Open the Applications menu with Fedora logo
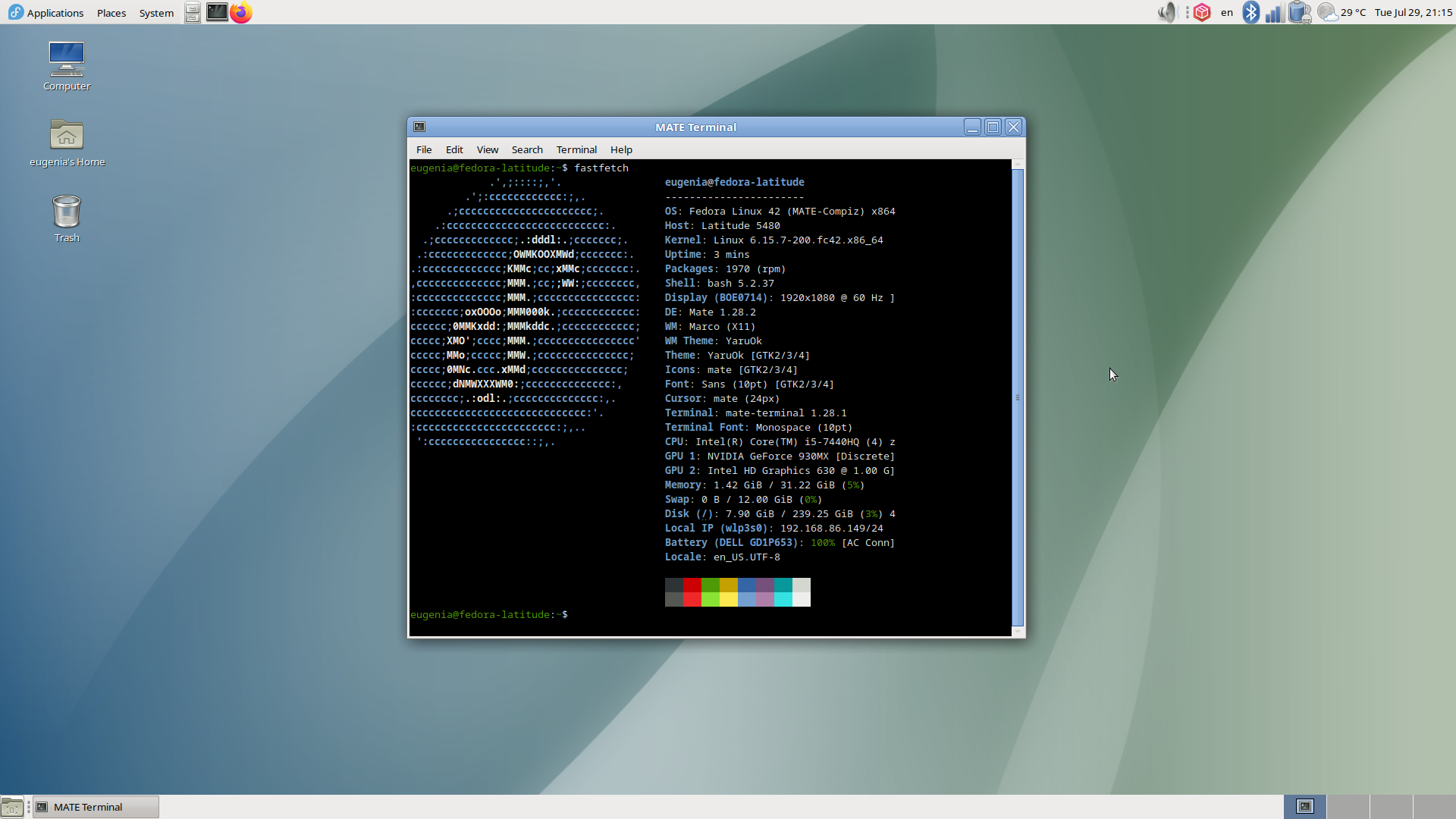The height and width of the screenshot is (819, 1456). click(x=45, y=13)
